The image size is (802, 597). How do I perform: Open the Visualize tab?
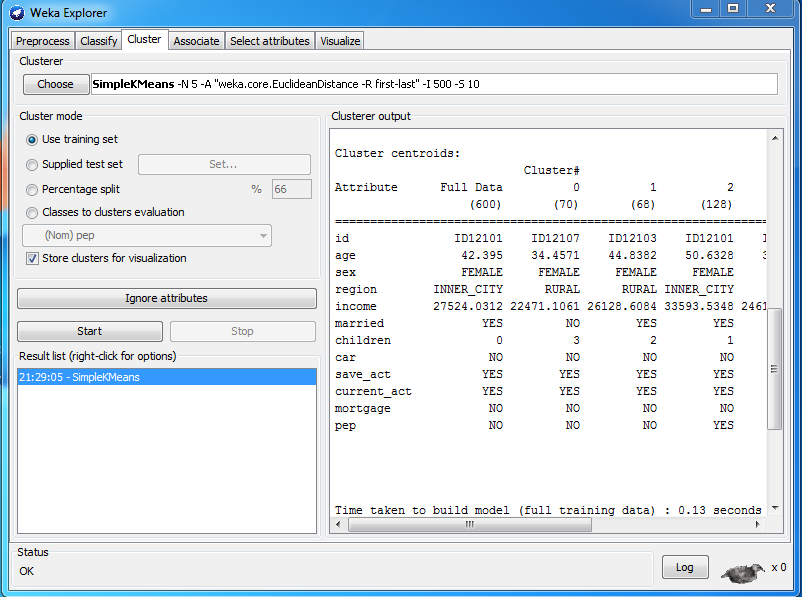(x=340, y=41)
